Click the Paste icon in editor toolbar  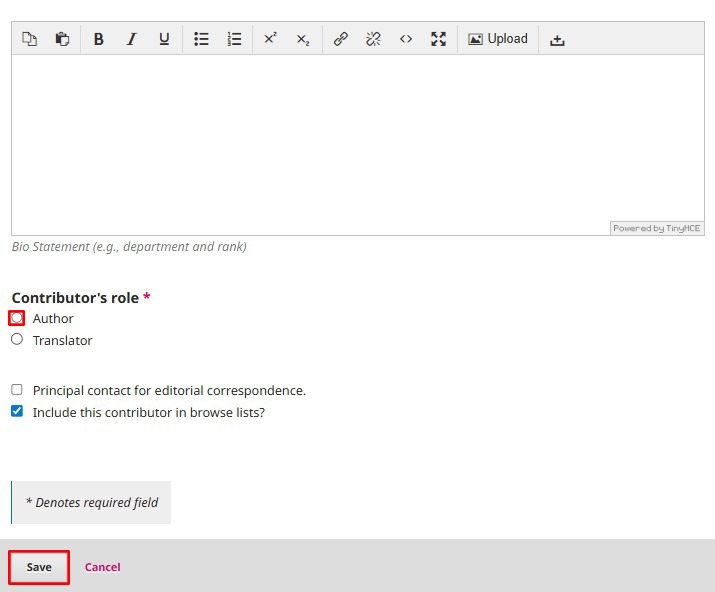coord(62,39)
